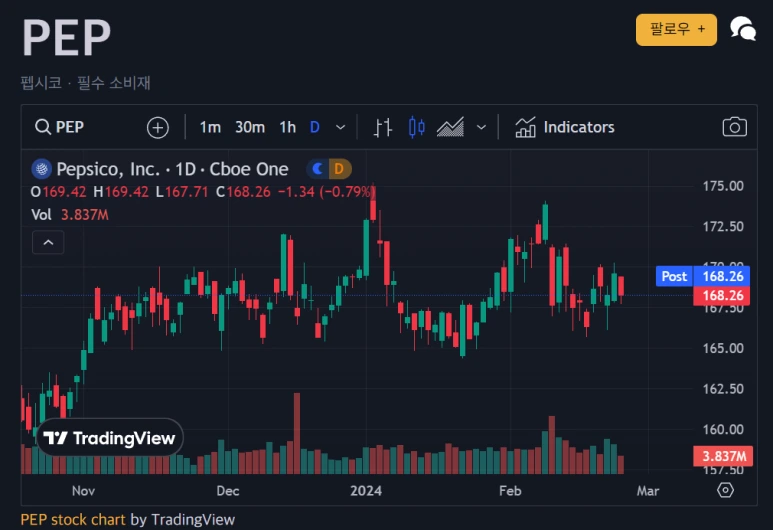The height and width of the screenshot is (530, 773).
Task: Add a symbol with the plus-circle compare icon
Action: [158, 128]
